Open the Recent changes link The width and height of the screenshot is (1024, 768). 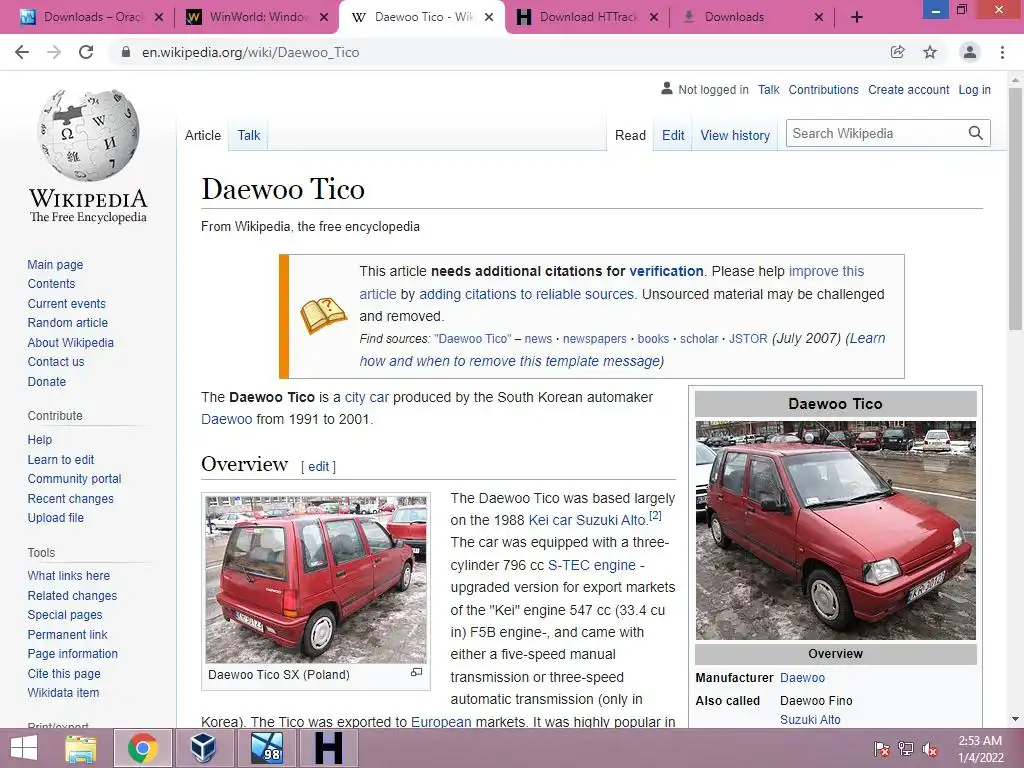tap(70, 498)
